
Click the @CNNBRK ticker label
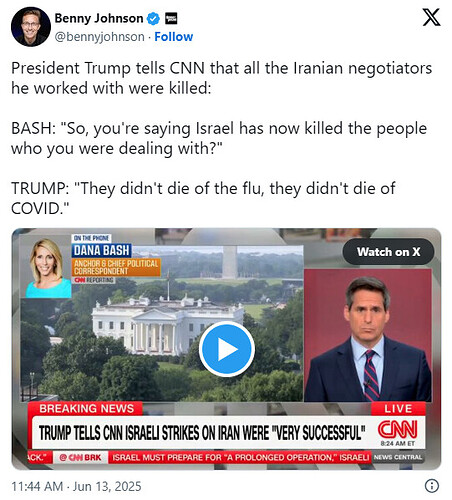[80, 457]
